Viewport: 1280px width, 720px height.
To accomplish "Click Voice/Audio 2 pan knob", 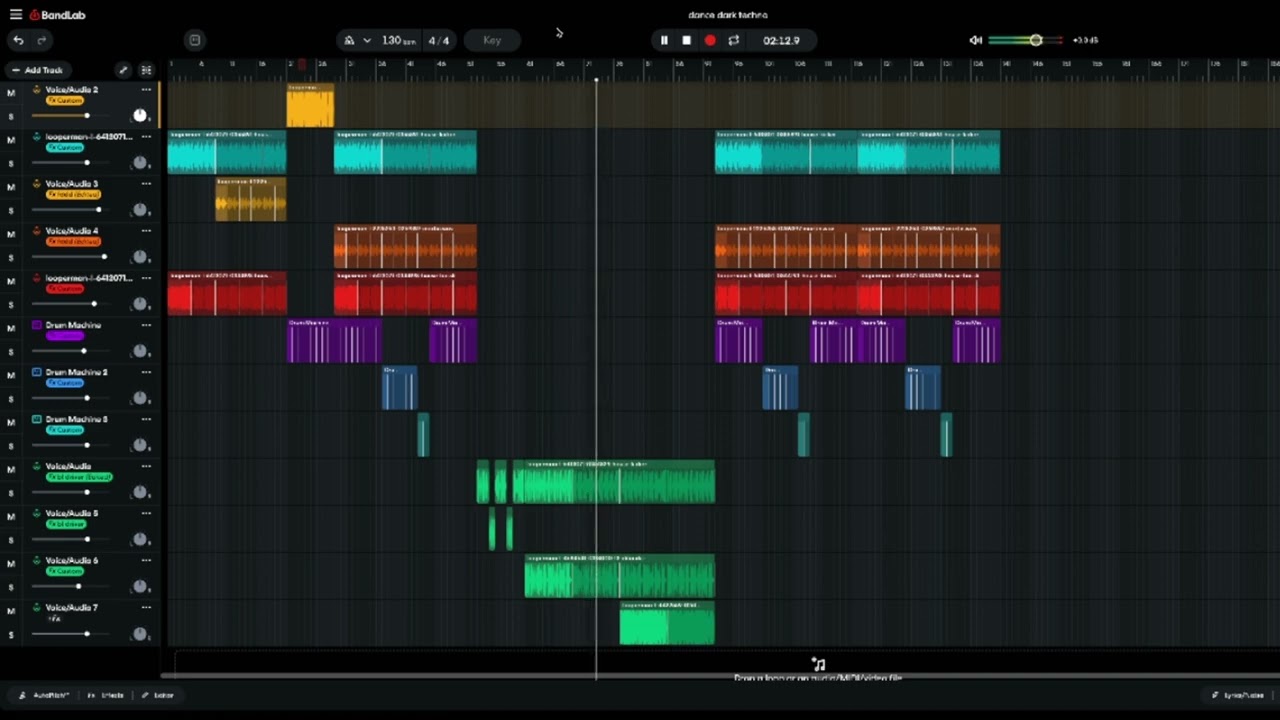I will [140, 115].
